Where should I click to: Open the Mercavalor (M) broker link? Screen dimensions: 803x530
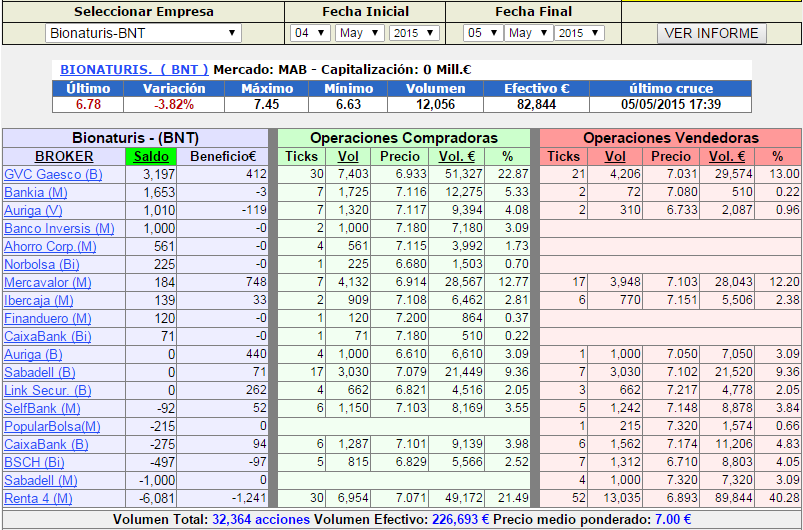click(x=48, y=282)
